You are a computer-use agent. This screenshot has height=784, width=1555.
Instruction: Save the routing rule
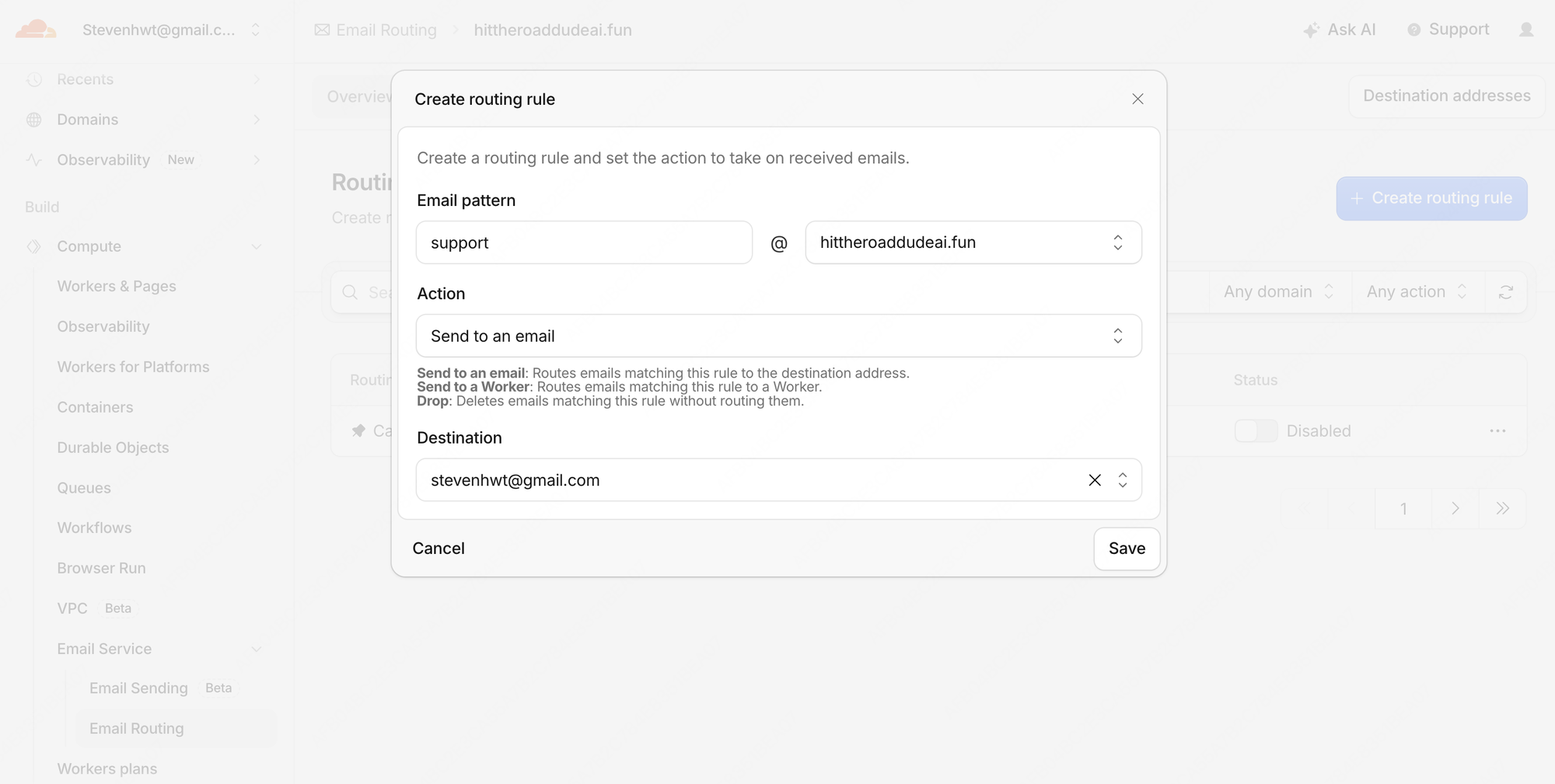[1127, 549]
